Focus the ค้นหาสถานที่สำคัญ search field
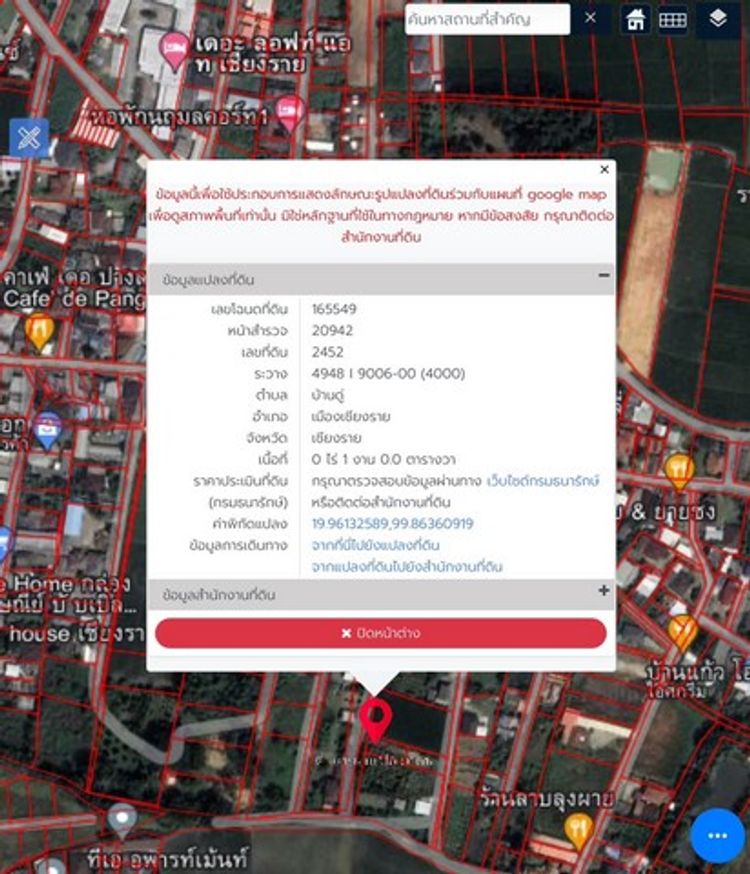This screenshot has height=874, width=750. click(487, 19)
